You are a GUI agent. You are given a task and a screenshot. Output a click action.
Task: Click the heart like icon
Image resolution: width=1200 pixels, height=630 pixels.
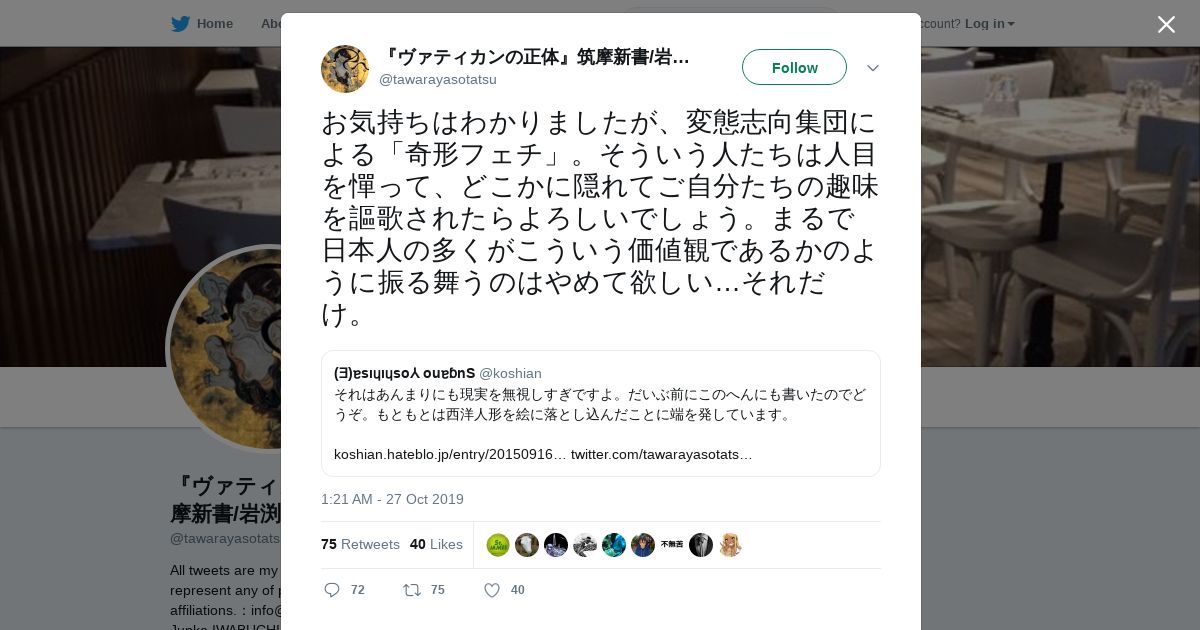pos(492,590)
